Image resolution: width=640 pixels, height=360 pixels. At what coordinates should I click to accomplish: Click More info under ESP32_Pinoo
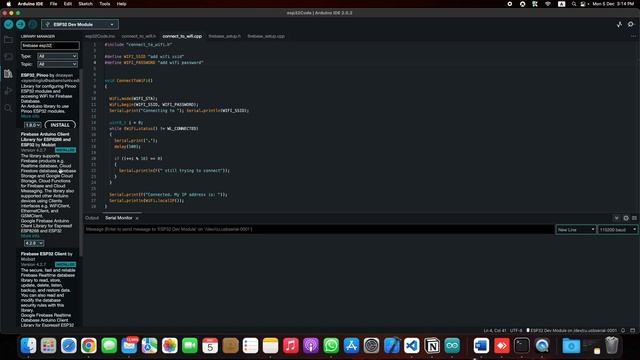[30, 116]
